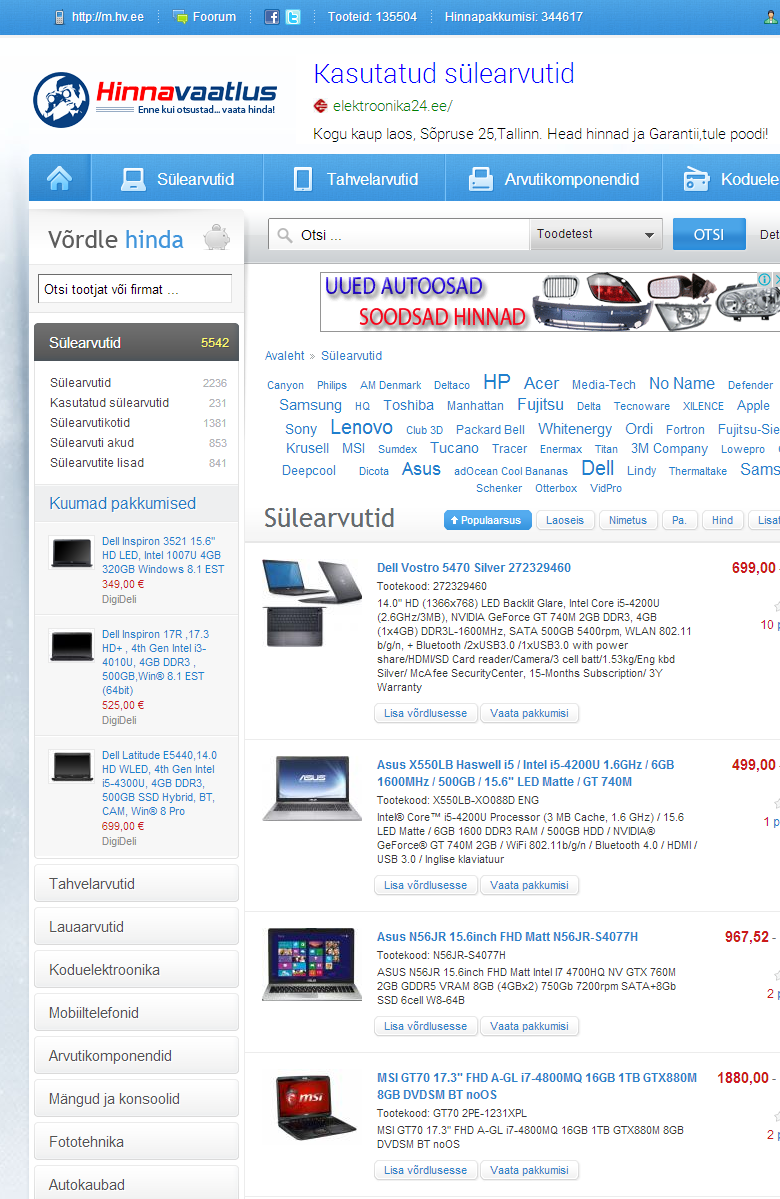Open Asus X550LB product thumbnail
The height and width of the screenshot is (1199, 780).
click(312, 788)
